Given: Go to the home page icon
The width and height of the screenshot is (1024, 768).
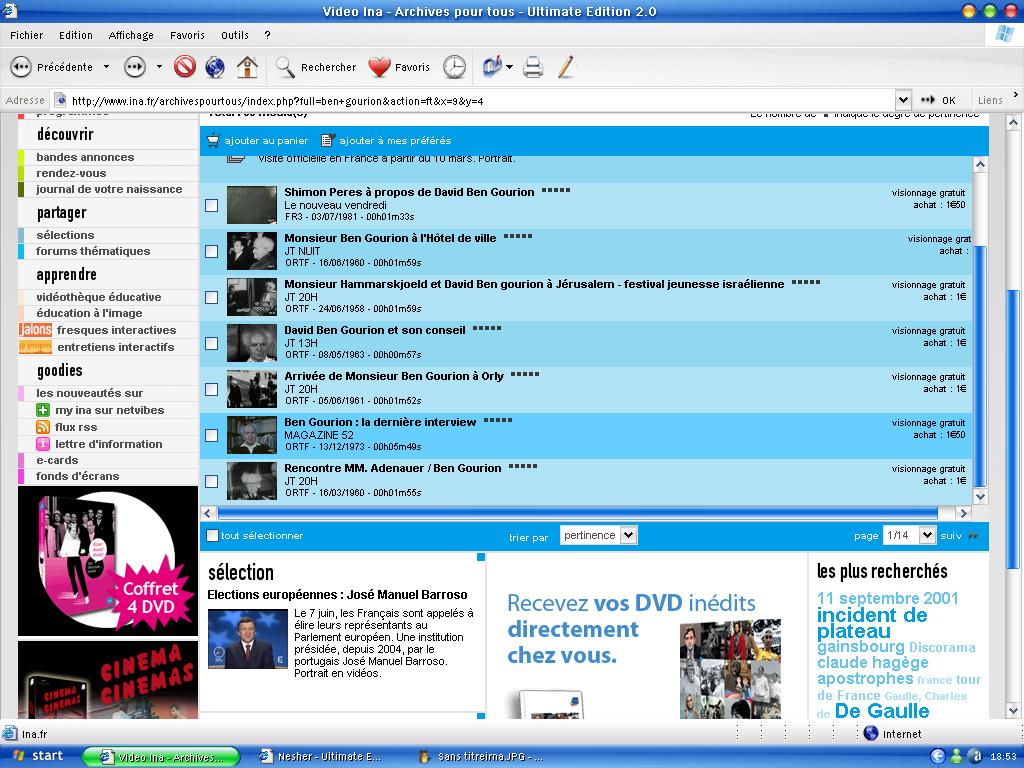Looking at the screenshot, I should tap(247, 67).
